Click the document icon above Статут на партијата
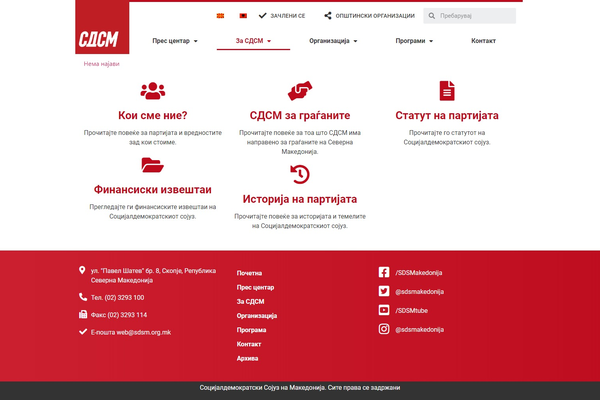 click(447, 91)
